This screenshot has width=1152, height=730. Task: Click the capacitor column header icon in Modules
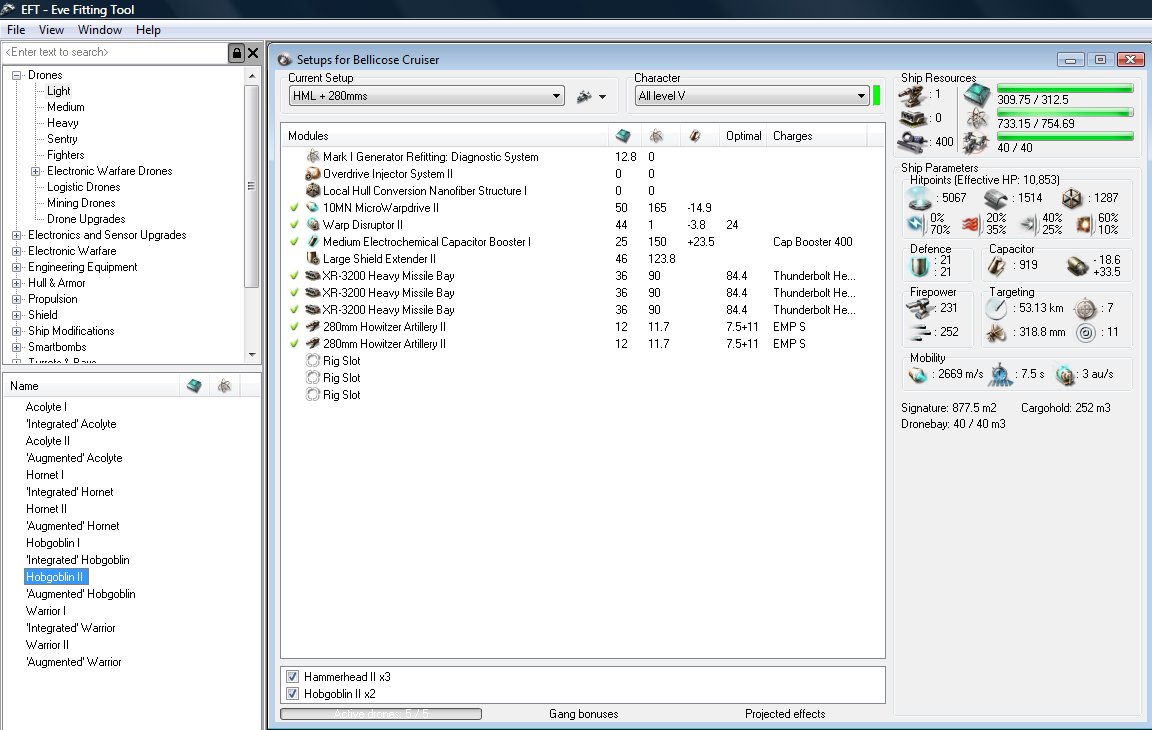tap(694, 136)
